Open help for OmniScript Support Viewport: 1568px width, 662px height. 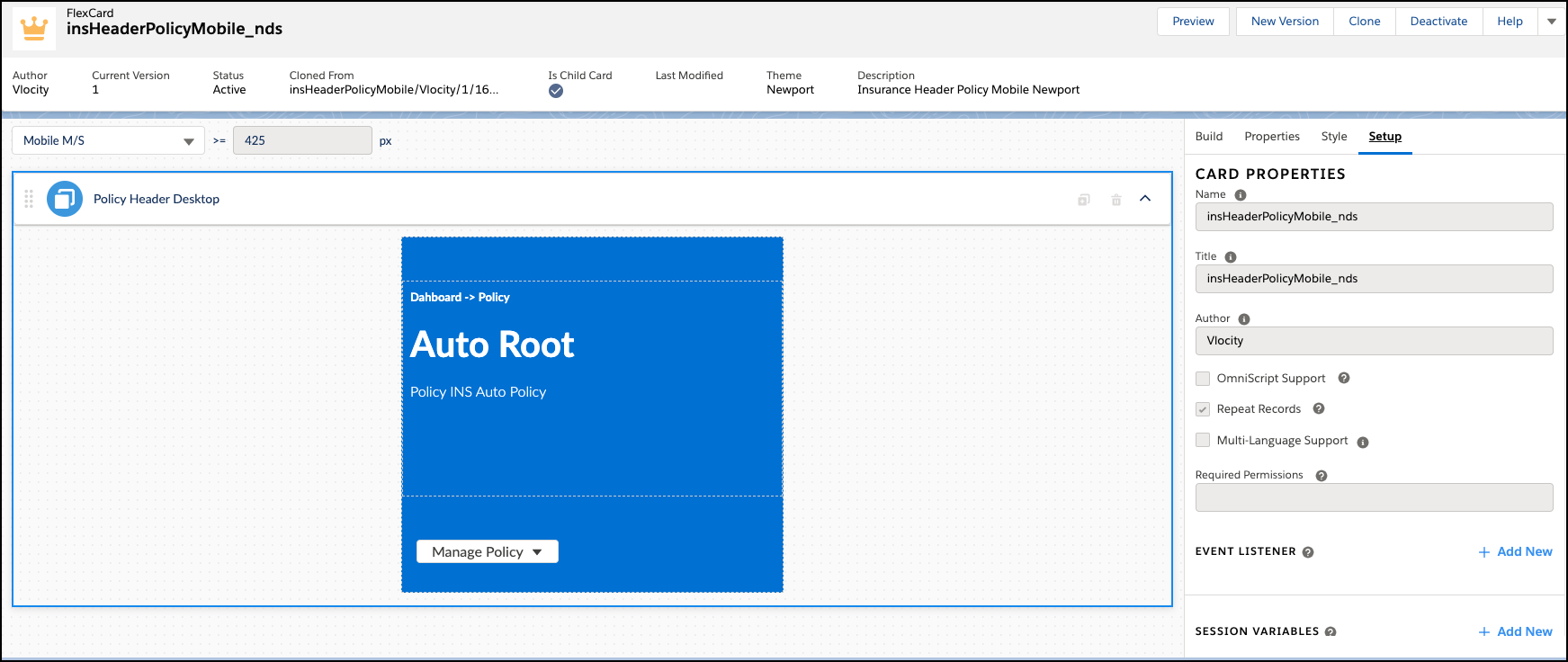(x=1344, y=378)
